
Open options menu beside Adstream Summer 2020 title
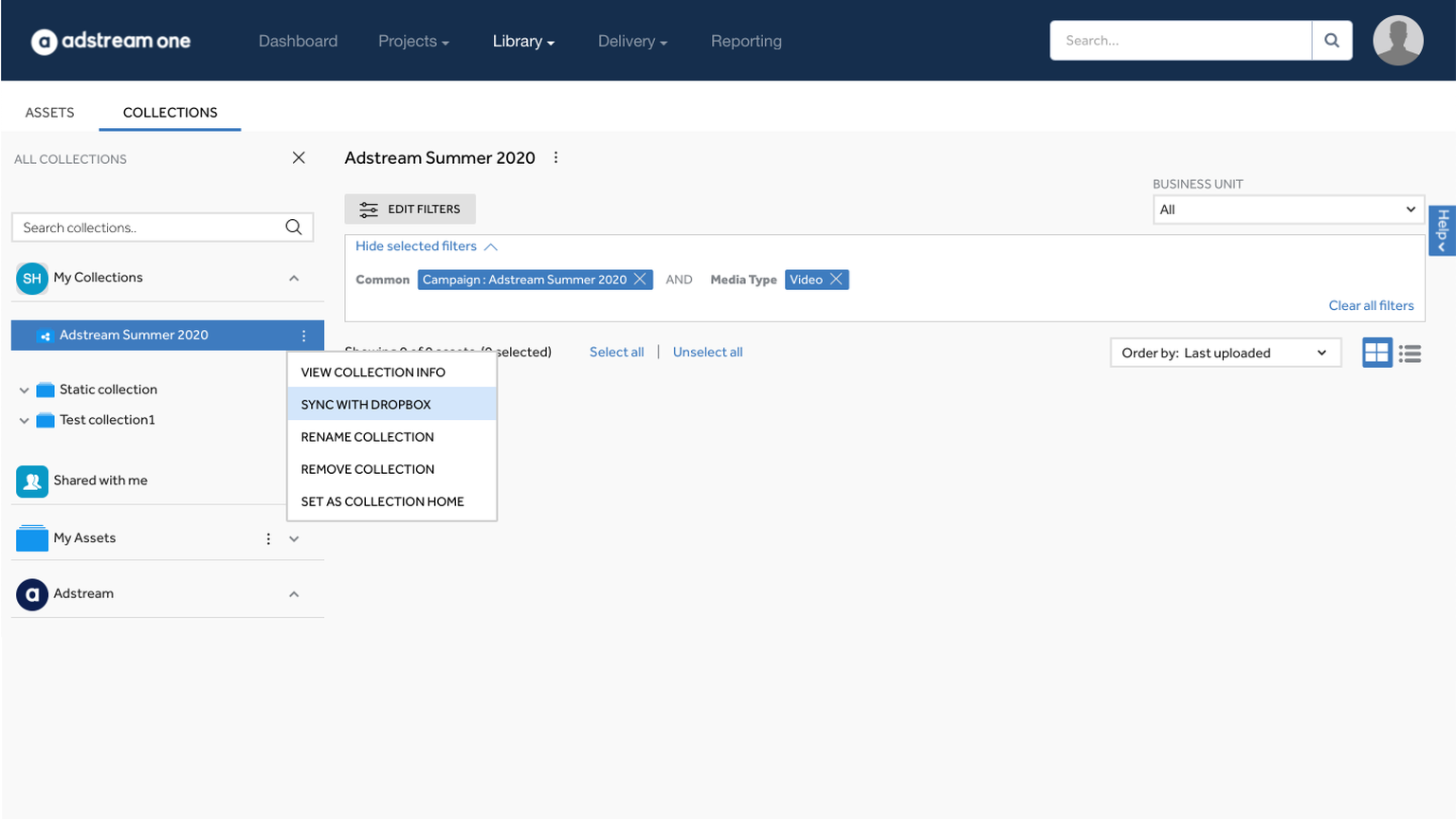(x=555, y=158)
